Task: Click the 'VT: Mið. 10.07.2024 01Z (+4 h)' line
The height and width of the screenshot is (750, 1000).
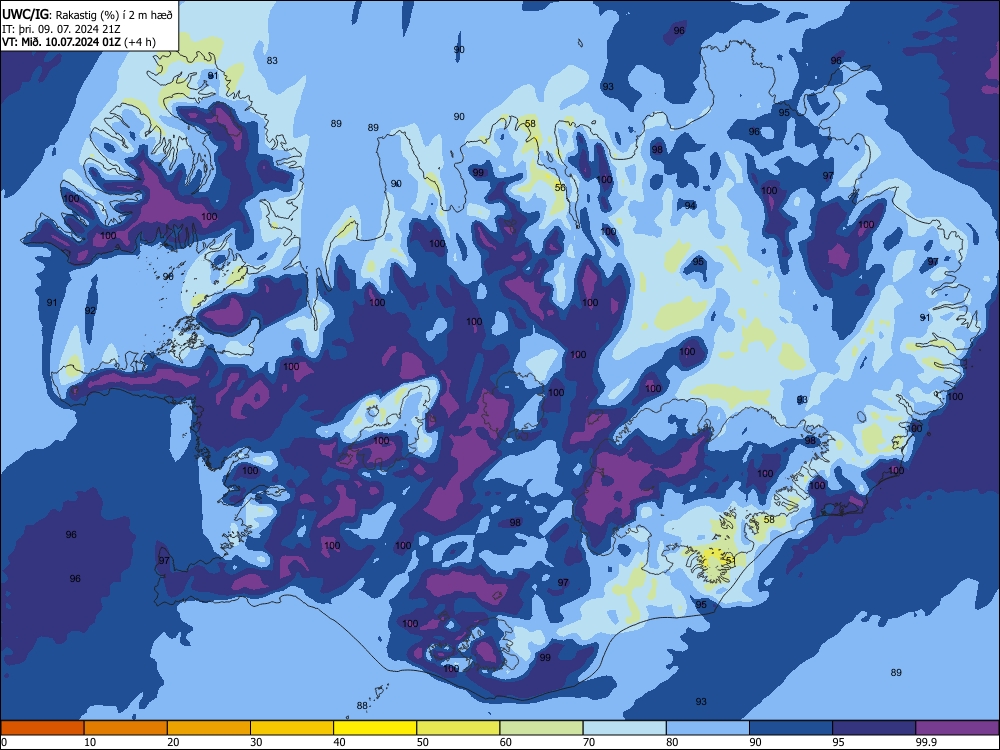Action: (x=78, y=42)
